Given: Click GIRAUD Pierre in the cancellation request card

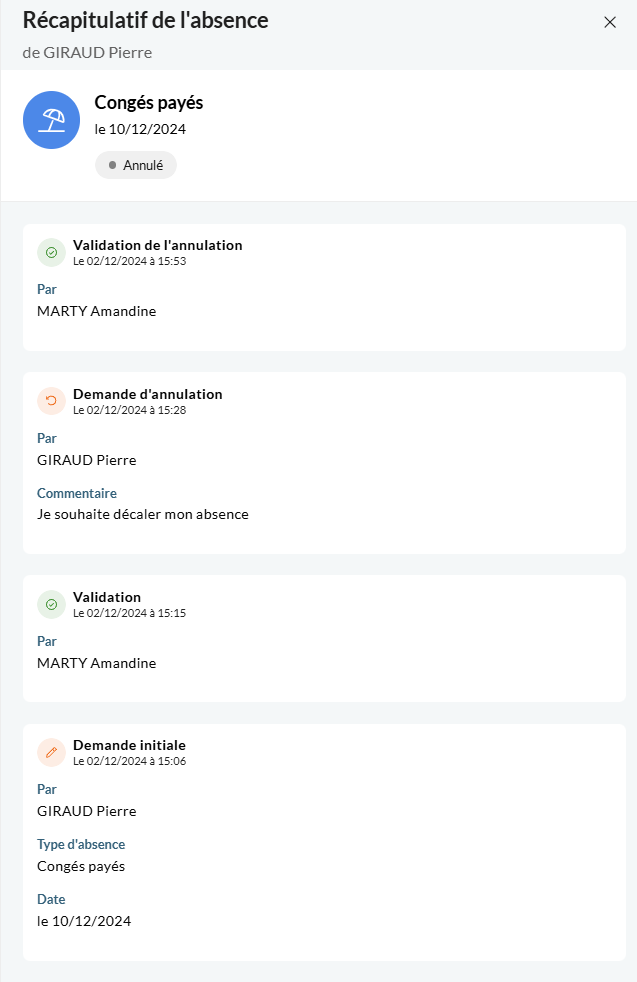Looking at the screenshot, I should [x=86, y=460].
